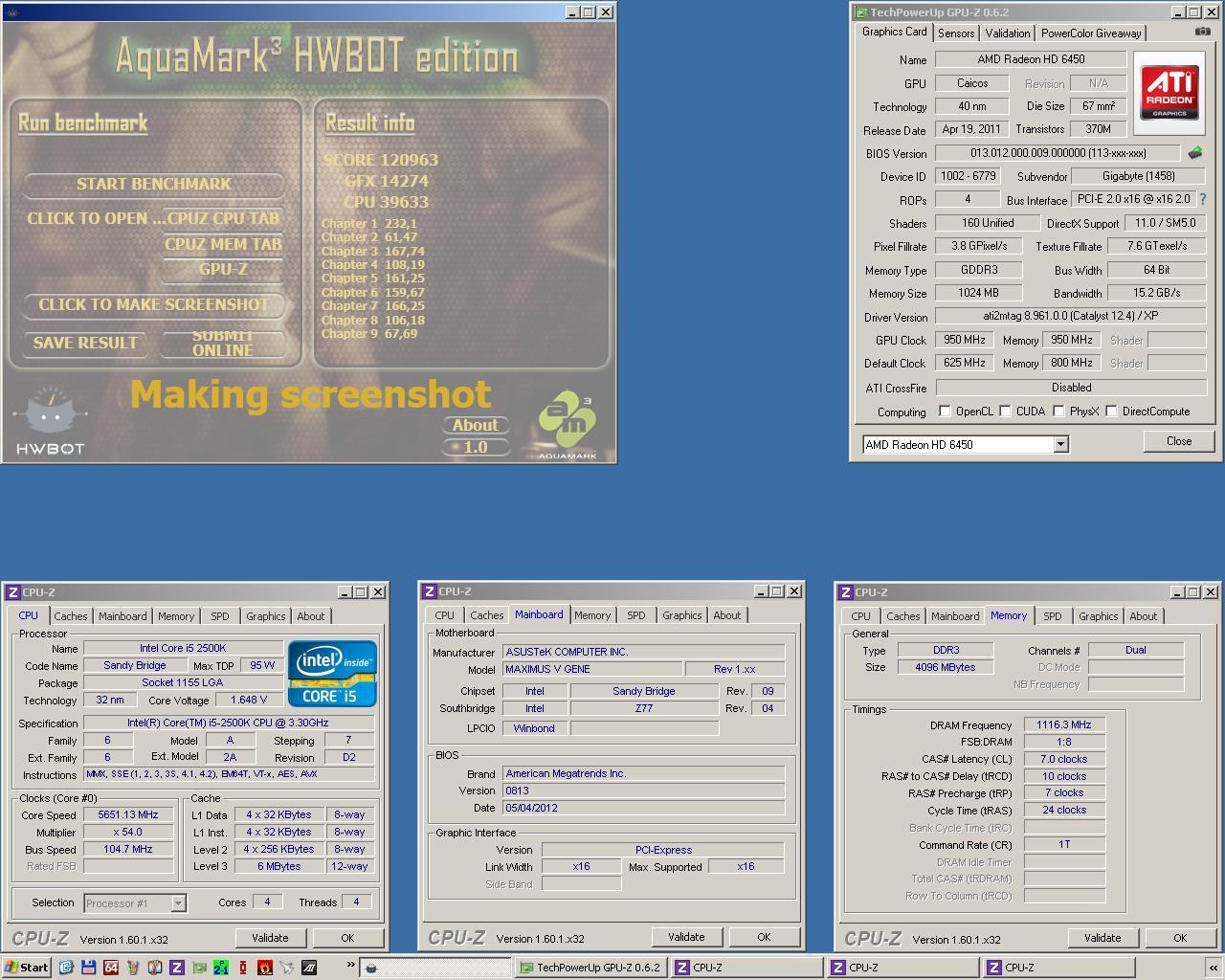Enable the PhysX checkbox in GPU-Z
1225x980 pixels.
pos(1058,412)
